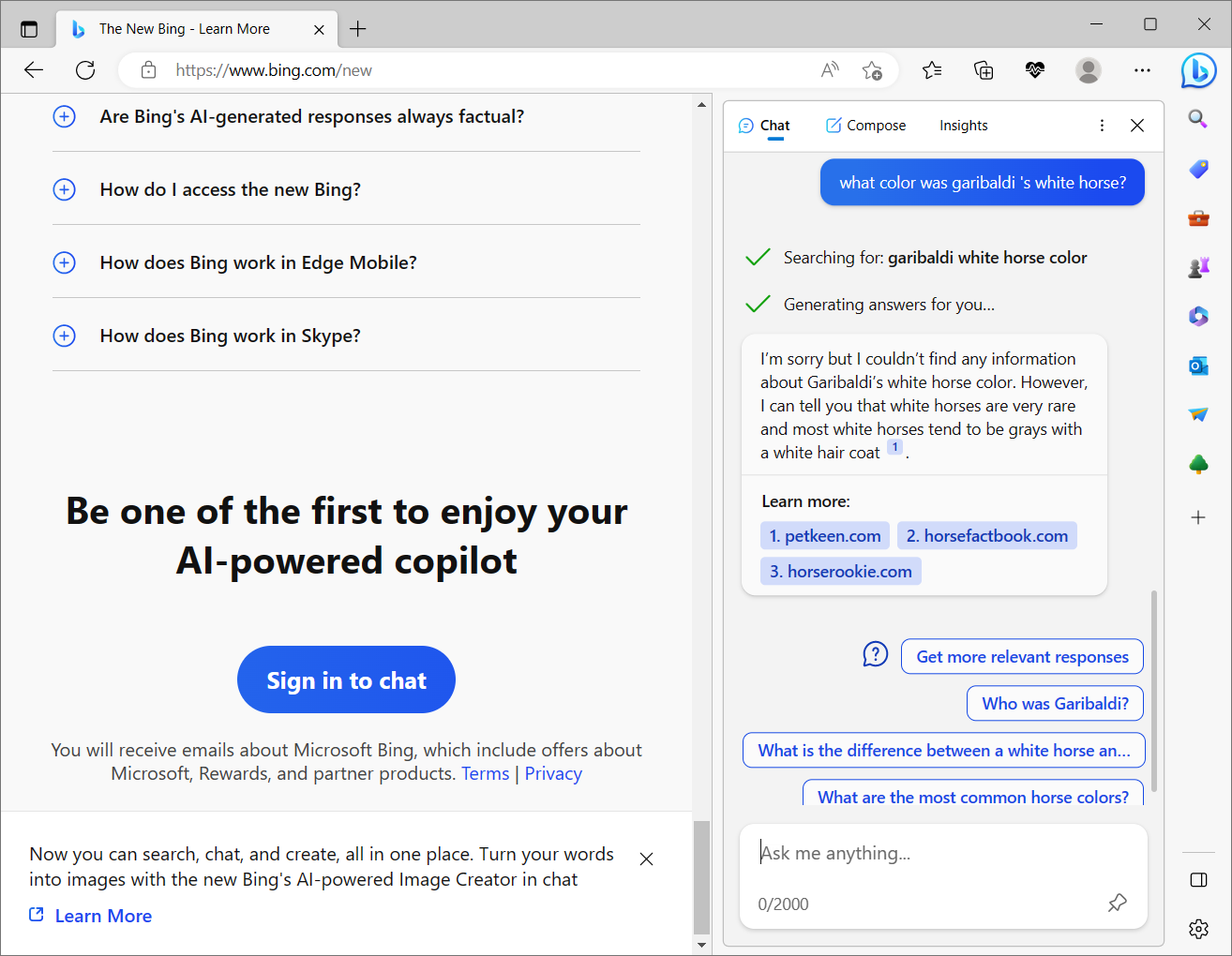Focus the "Ask me anything" chat input

pyautogui.click(x=943, y=853)
